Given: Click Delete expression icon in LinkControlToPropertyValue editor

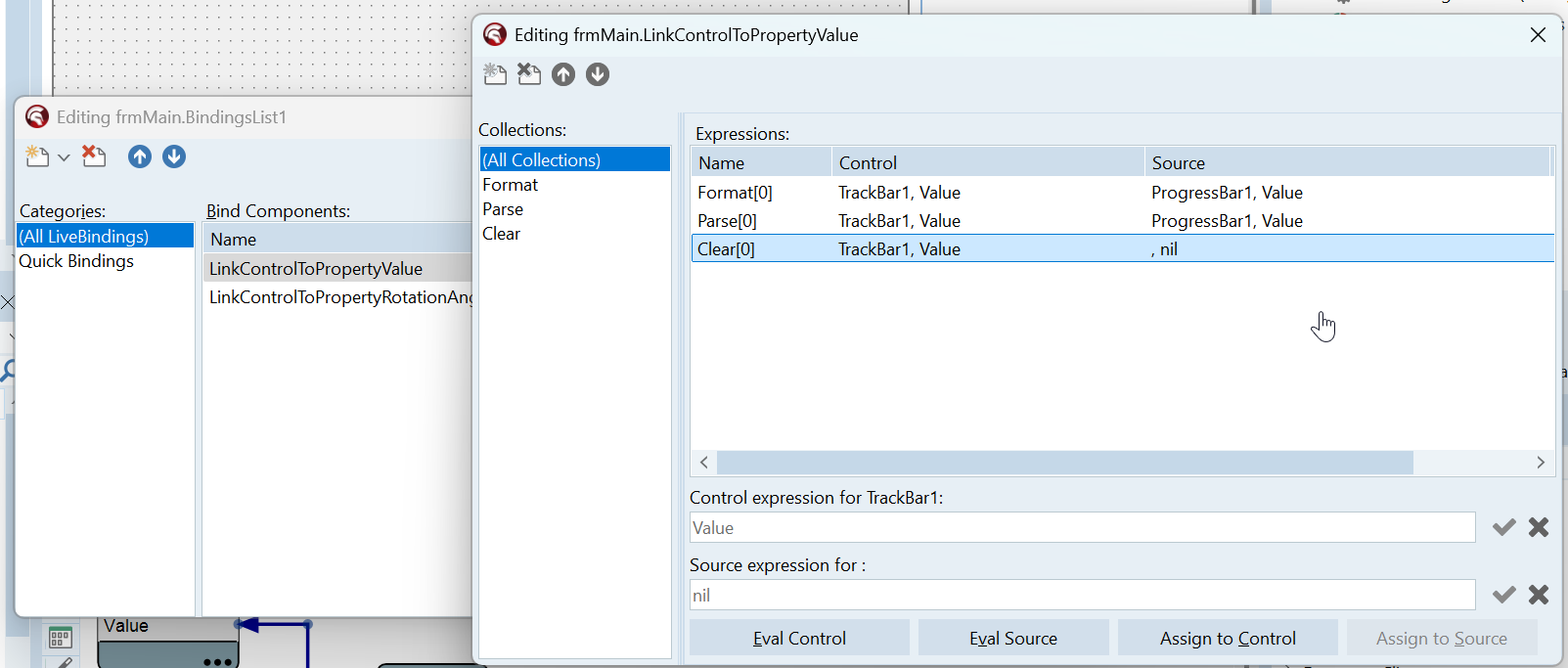Looking at the screenshot, I should (529, 74).
